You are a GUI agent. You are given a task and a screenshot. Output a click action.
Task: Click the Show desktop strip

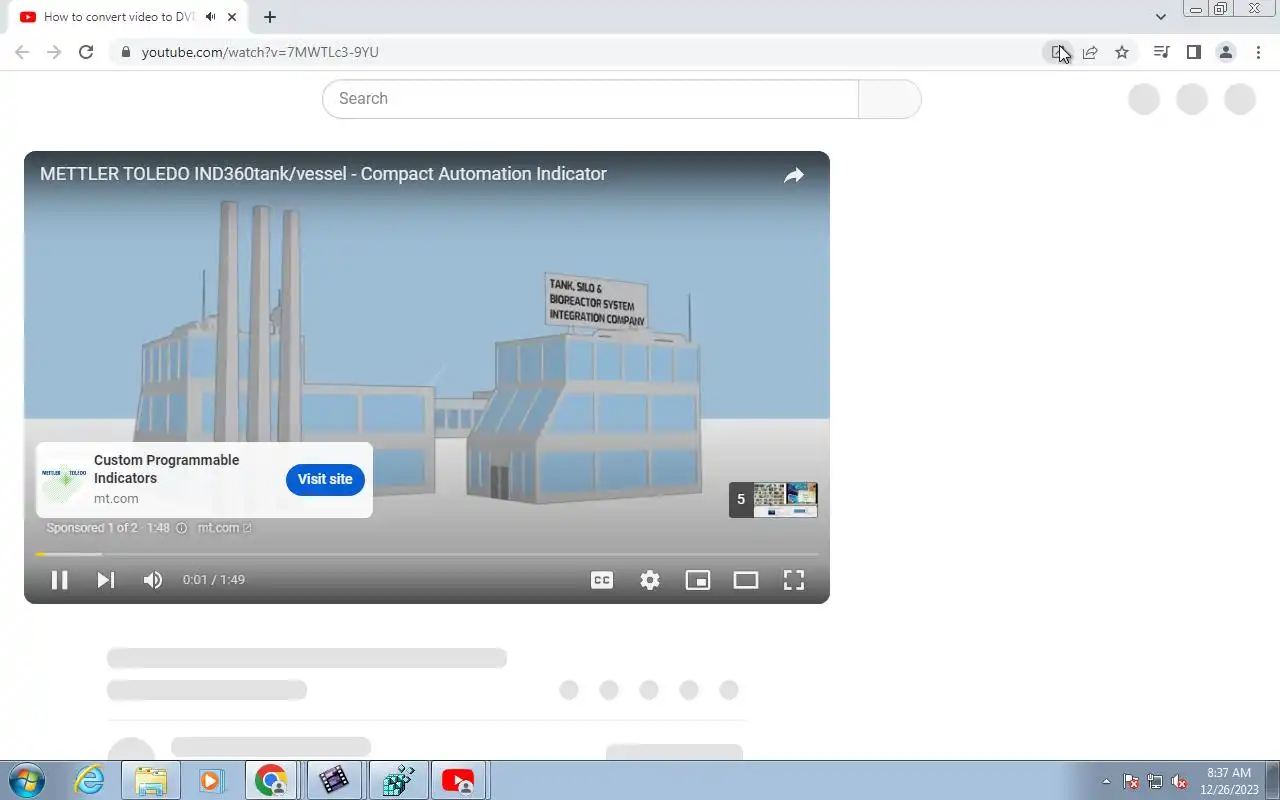click(1273, 780)
